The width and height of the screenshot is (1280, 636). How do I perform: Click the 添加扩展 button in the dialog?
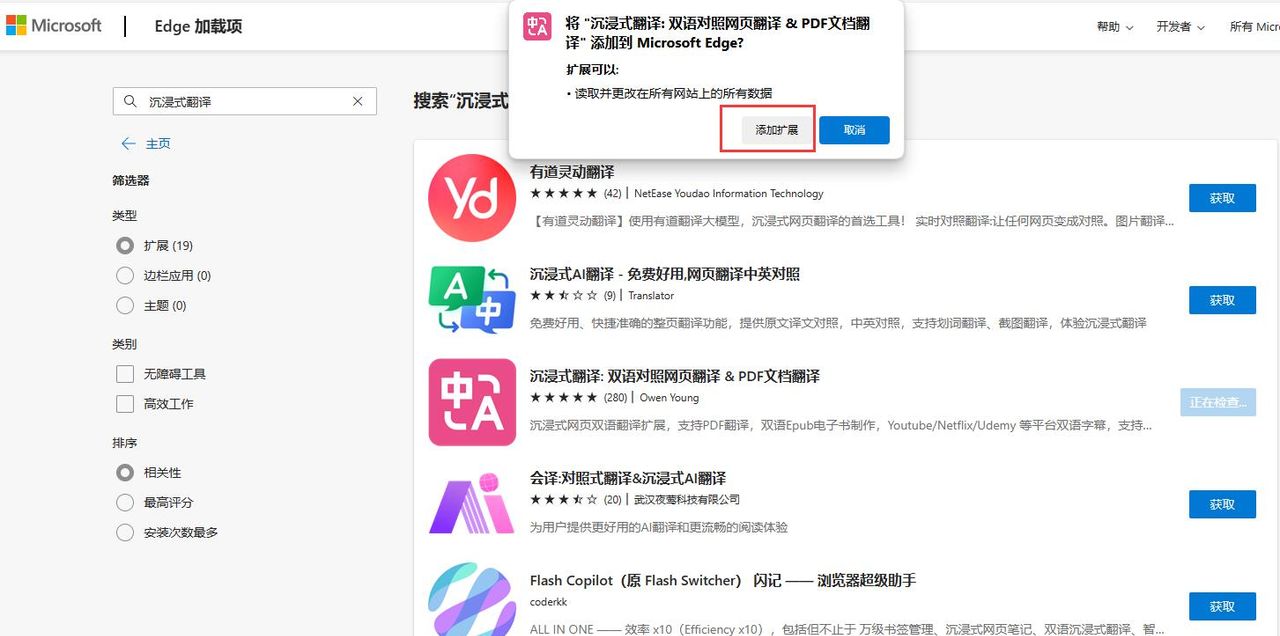pos(767,130)
